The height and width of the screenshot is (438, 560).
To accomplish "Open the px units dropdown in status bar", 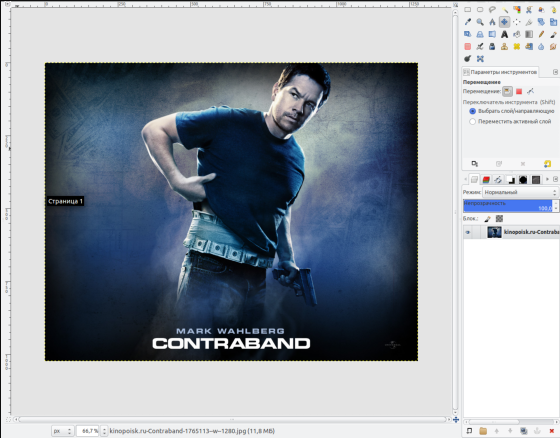I will tap(63, 431).
